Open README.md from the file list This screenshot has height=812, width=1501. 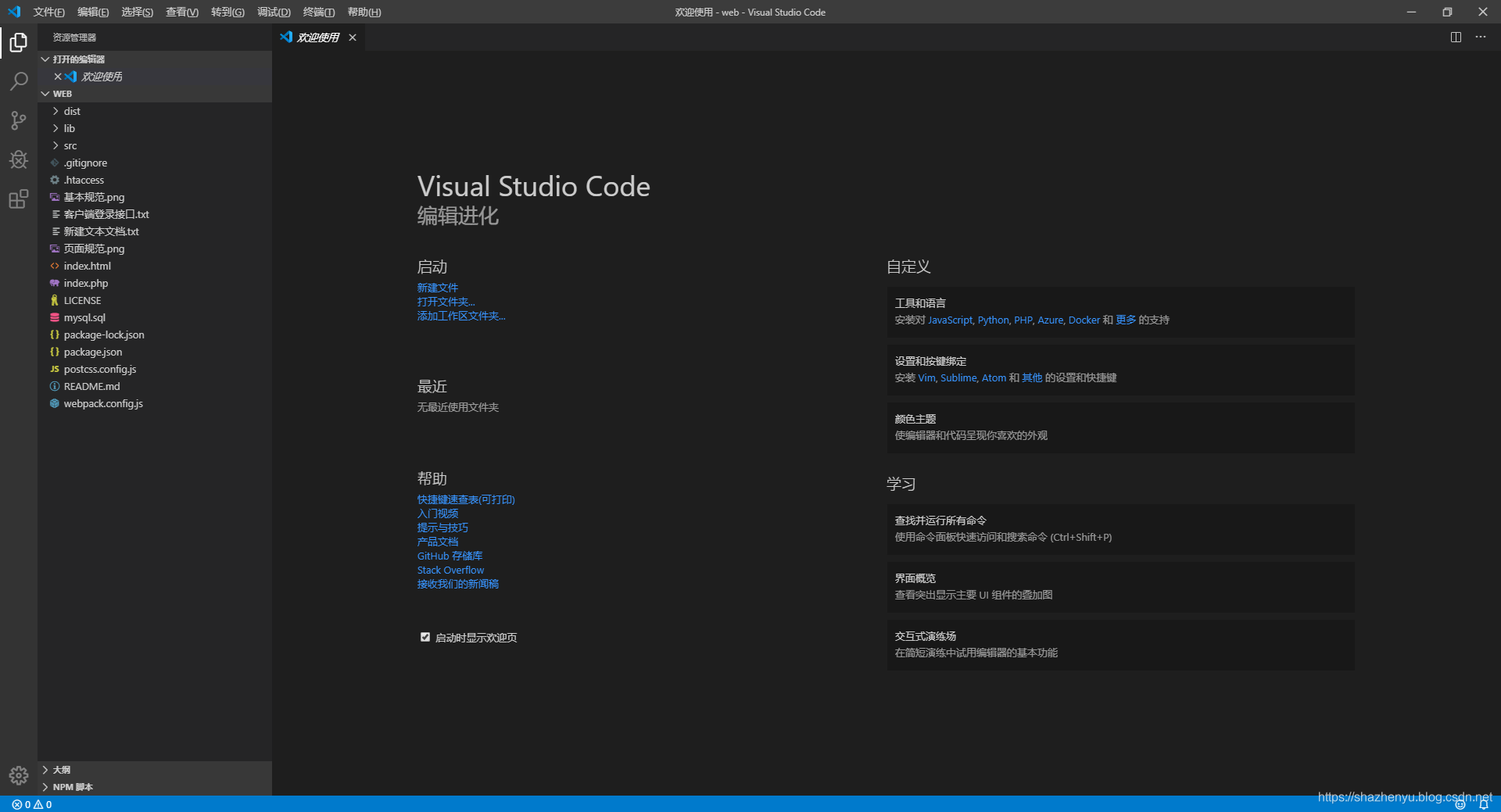pyautogui.click(x=91, y=386)
